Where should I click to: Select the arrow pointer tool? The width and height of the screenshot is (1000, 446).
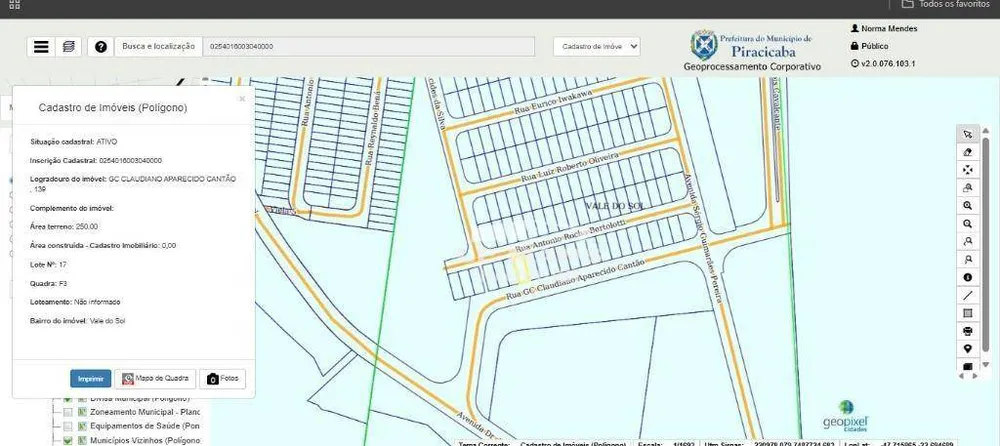coord(967,134)
